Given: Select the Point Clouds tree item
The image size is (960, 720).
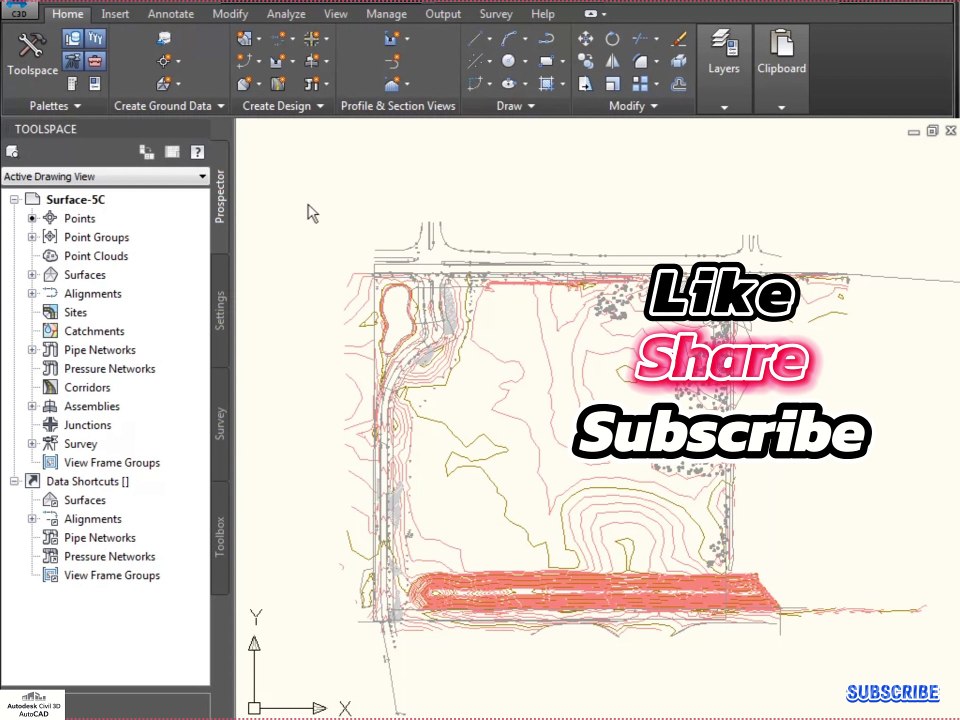Looking at the screenshot, I should pyautogui.click(x=96, y=256).
